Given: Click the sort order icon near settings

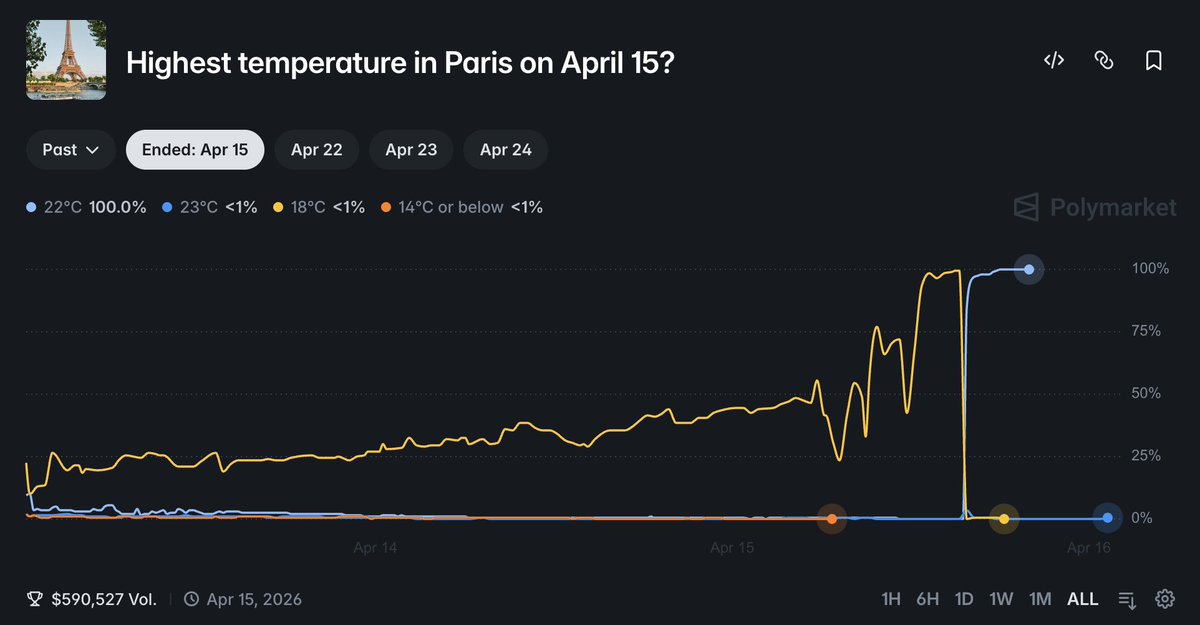Looking at the screenshot, I should click(1128, 598).
